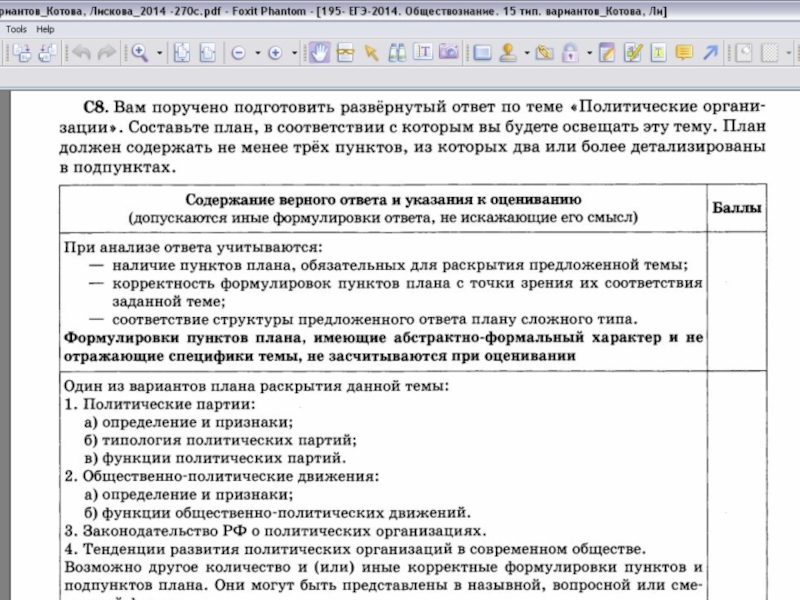Click plan item '2. Общественно-политические движения:'
800x600 pixels.
(x=222, y=477)
